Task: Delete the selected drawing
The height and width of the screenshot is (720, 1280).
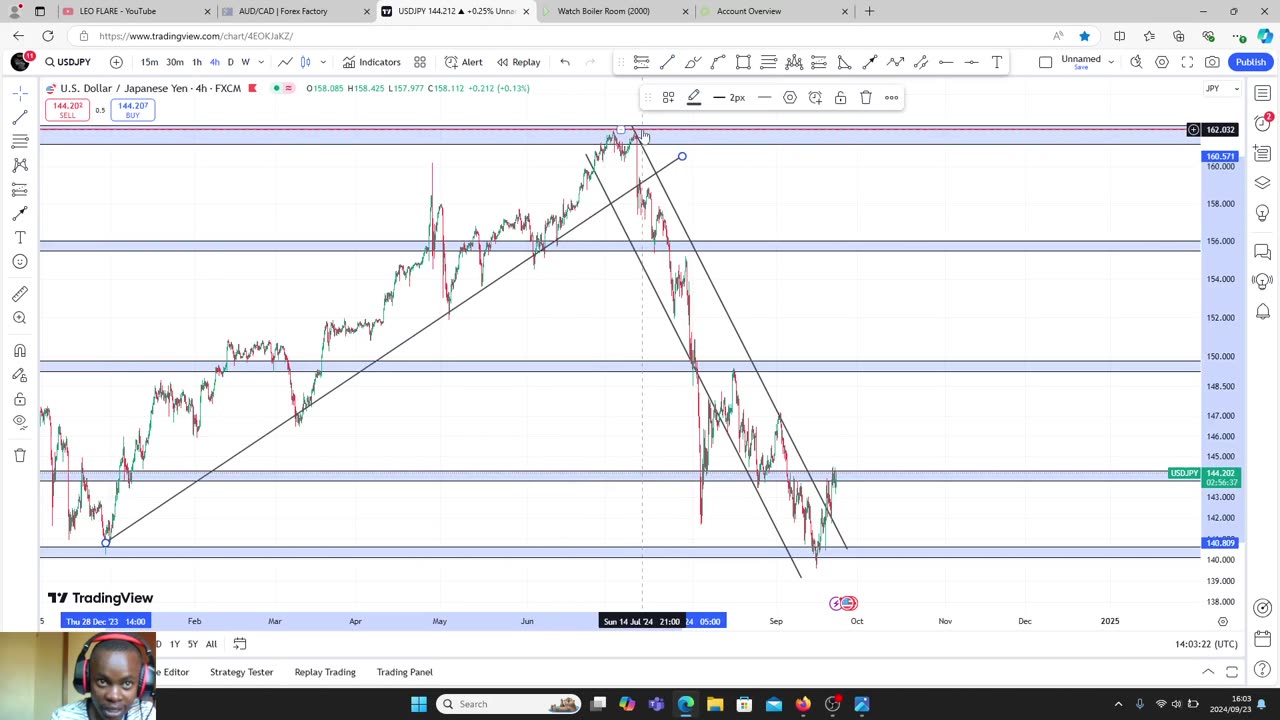Action: pyautogui.click(x=866, y=98)
